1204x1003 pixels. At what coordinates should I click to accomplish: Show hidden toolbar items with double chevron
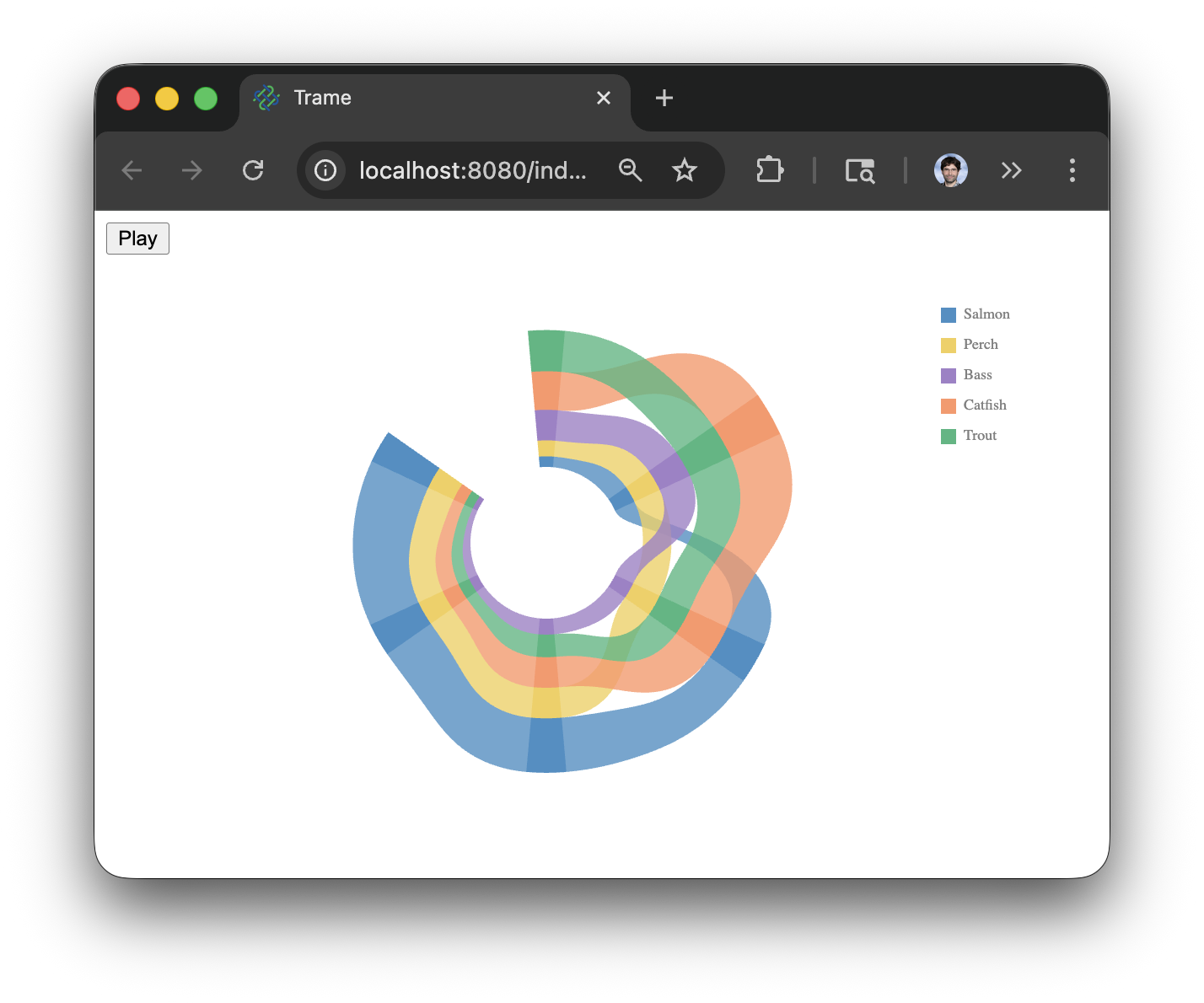[x=1012, y=170]
